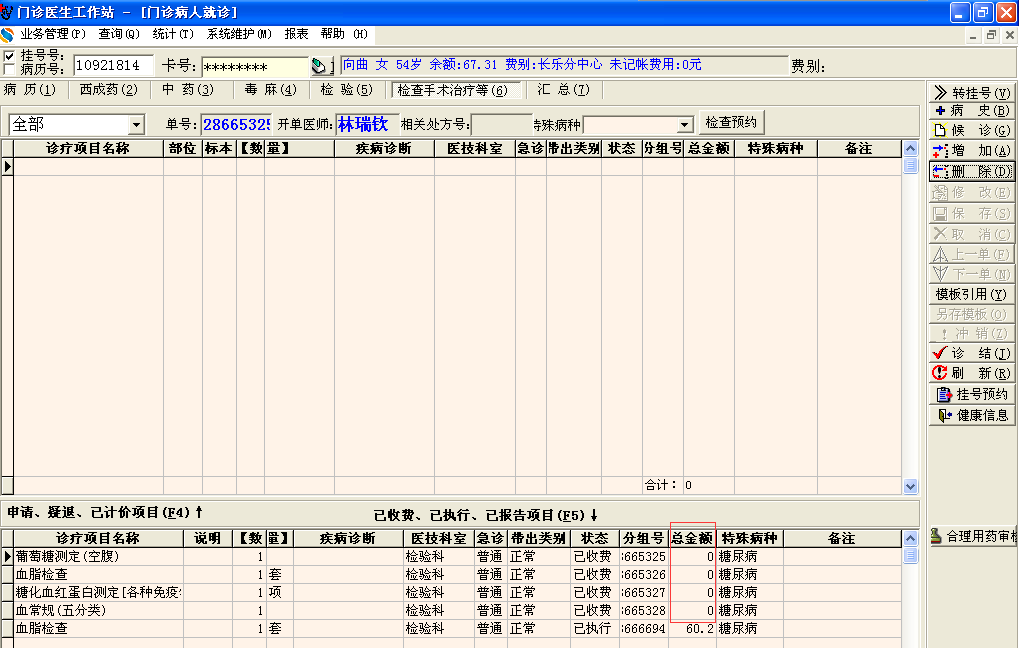Click 诊结(J) finish consultation button

[972, 353]
